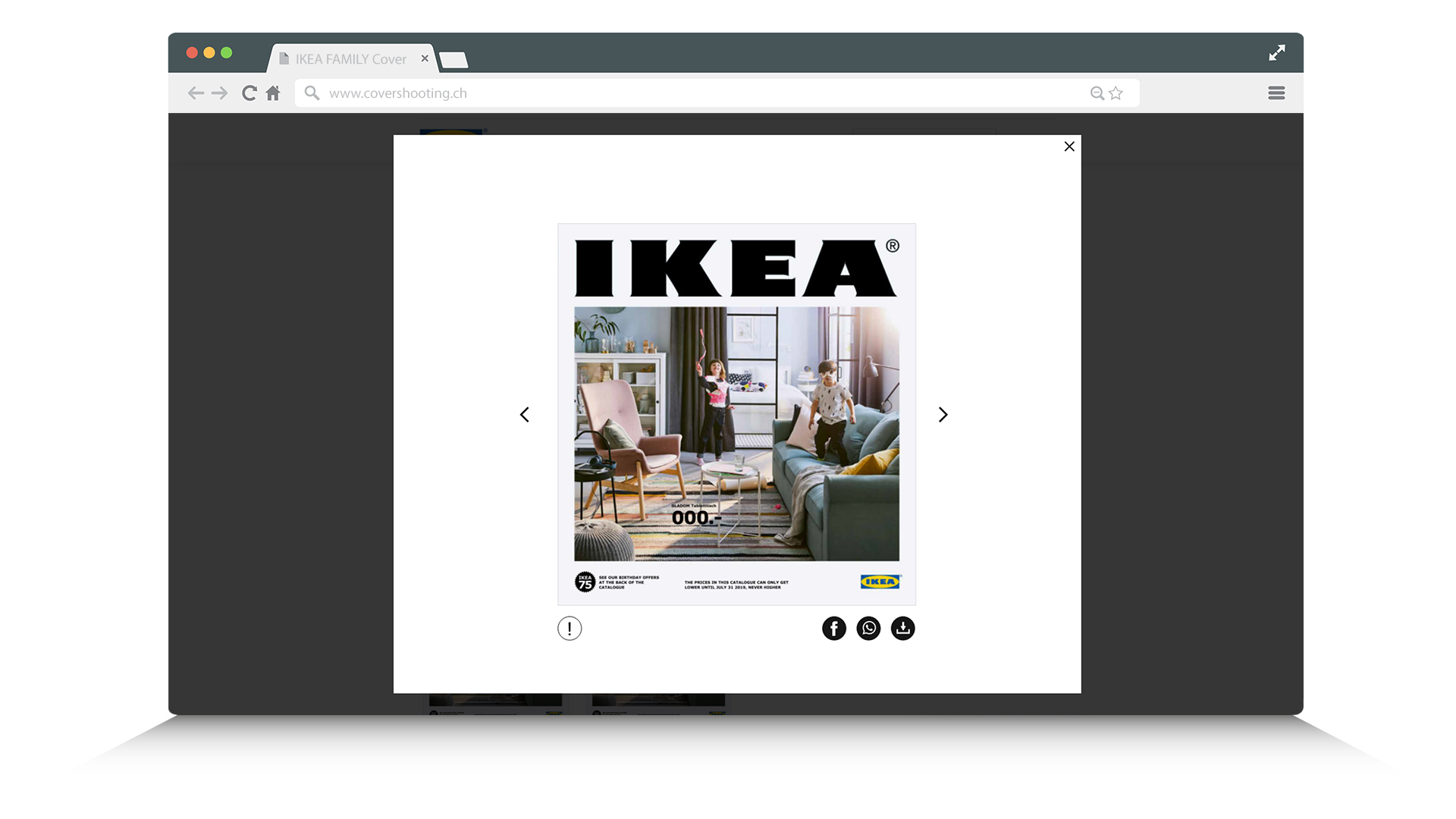Share the cover on Facebook

click(x=834, y=628)
